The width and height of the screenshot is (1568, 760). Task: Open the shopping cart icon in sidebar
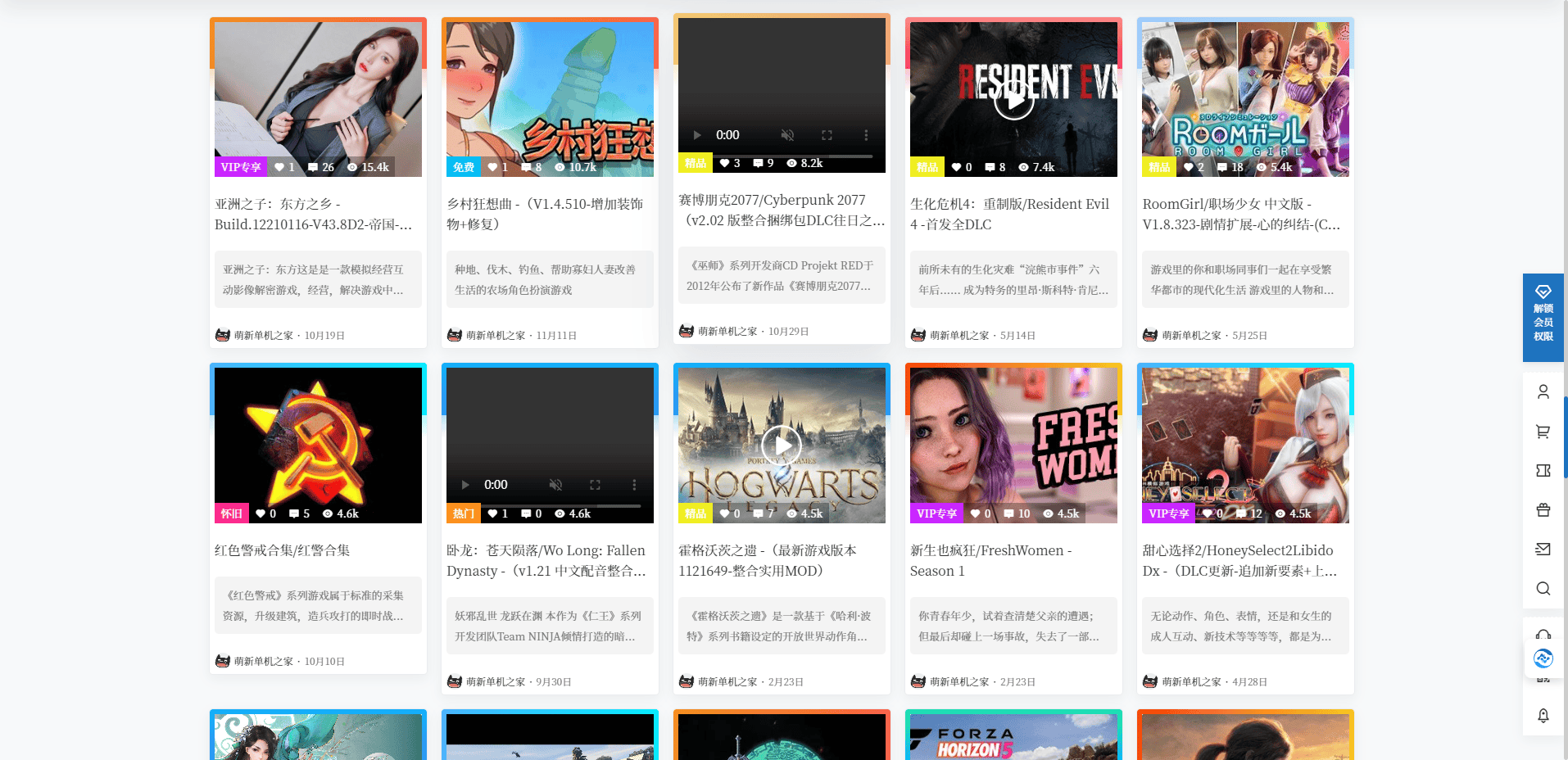tap(1543, 432)
